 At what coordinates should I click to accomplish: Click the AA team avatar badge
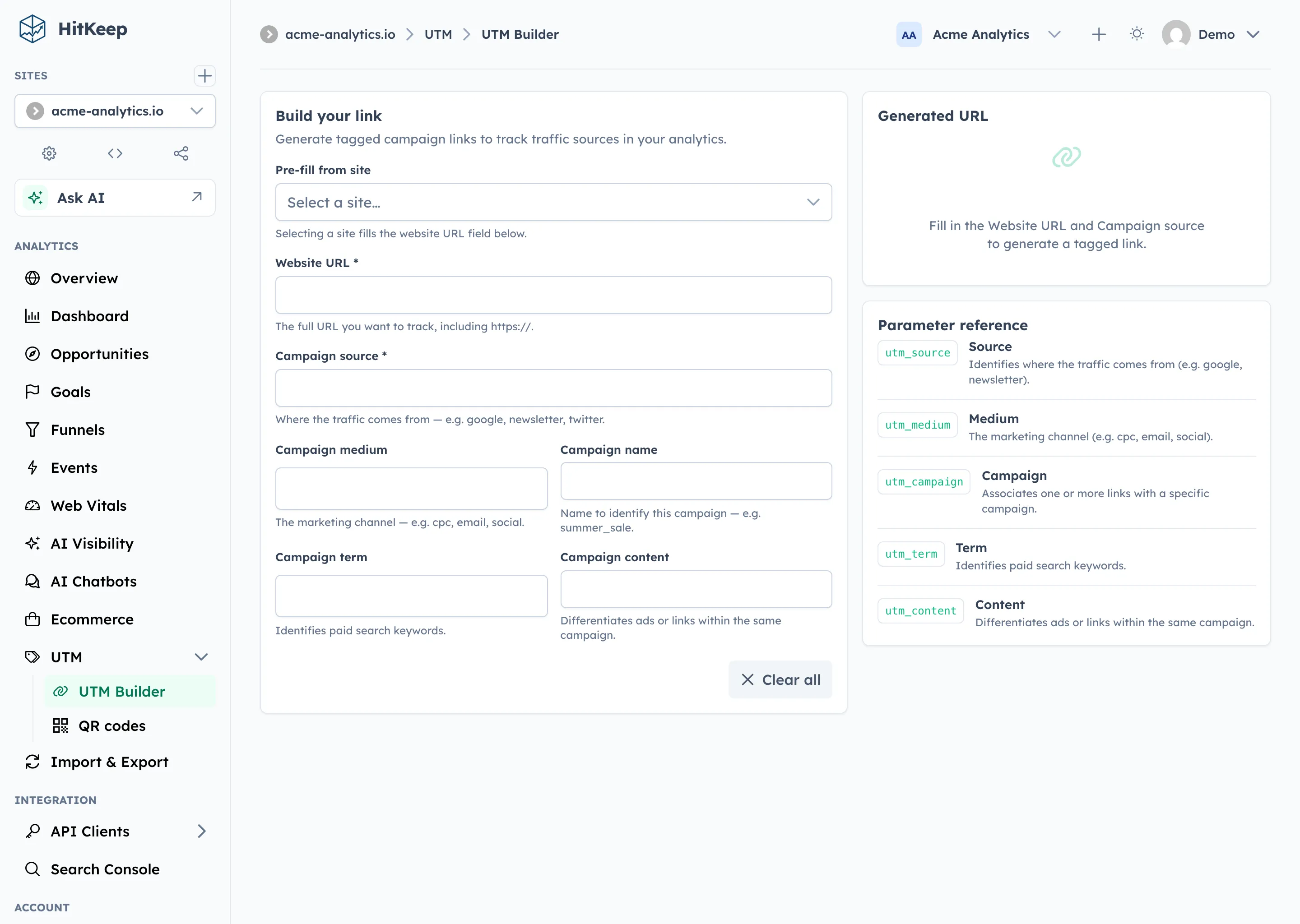[908, 35]
